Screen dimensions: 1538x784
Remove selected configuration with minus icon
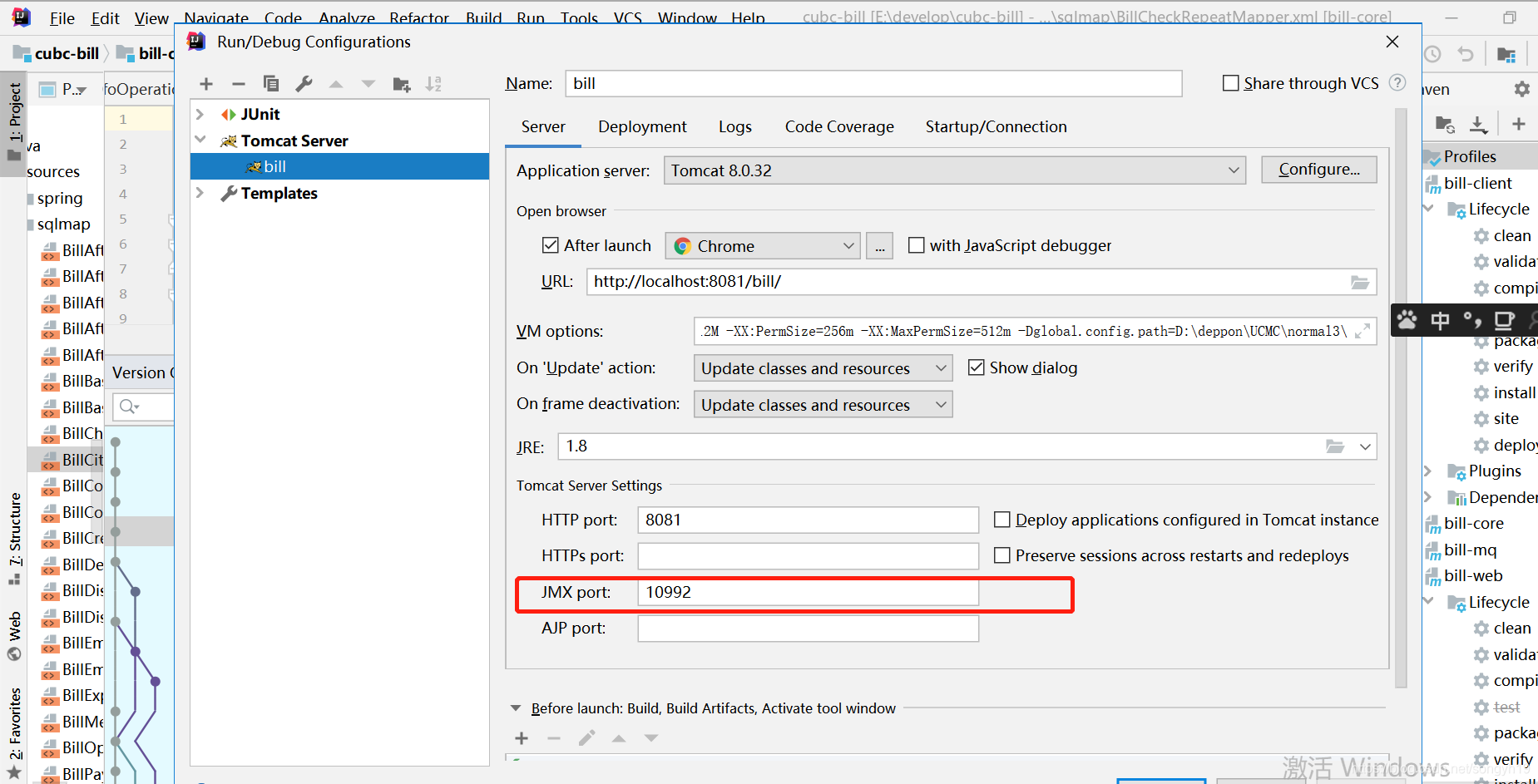tap(239, 84)
